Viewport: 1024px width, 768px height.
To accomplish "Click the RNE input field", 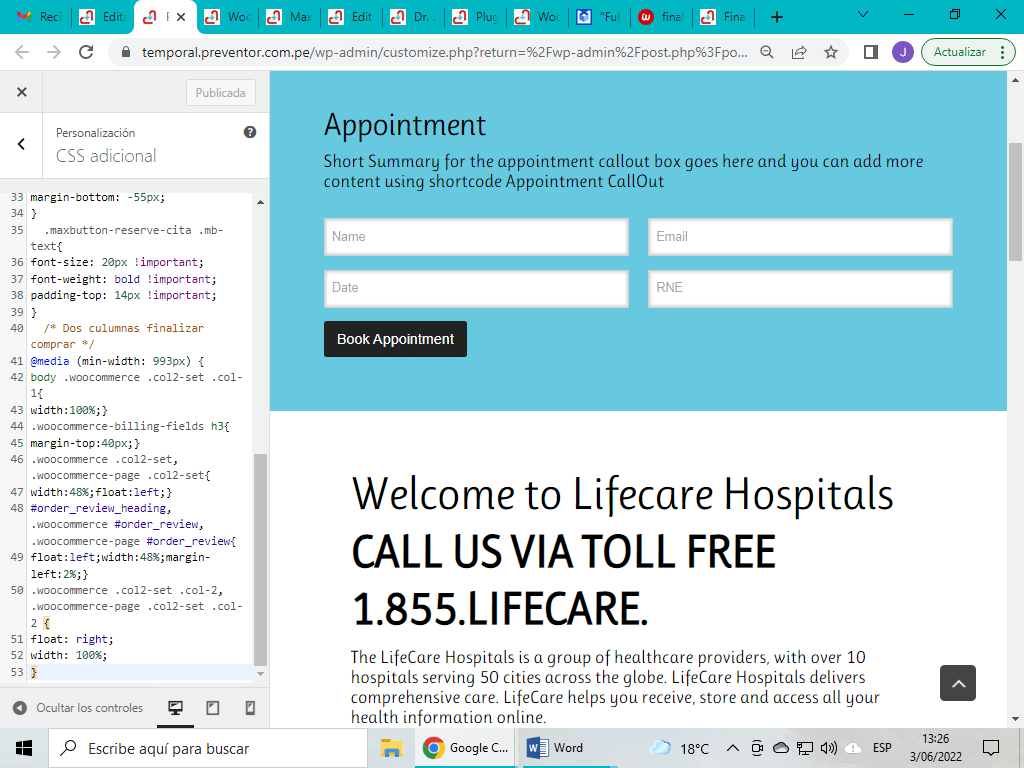I will pos(800,288).
